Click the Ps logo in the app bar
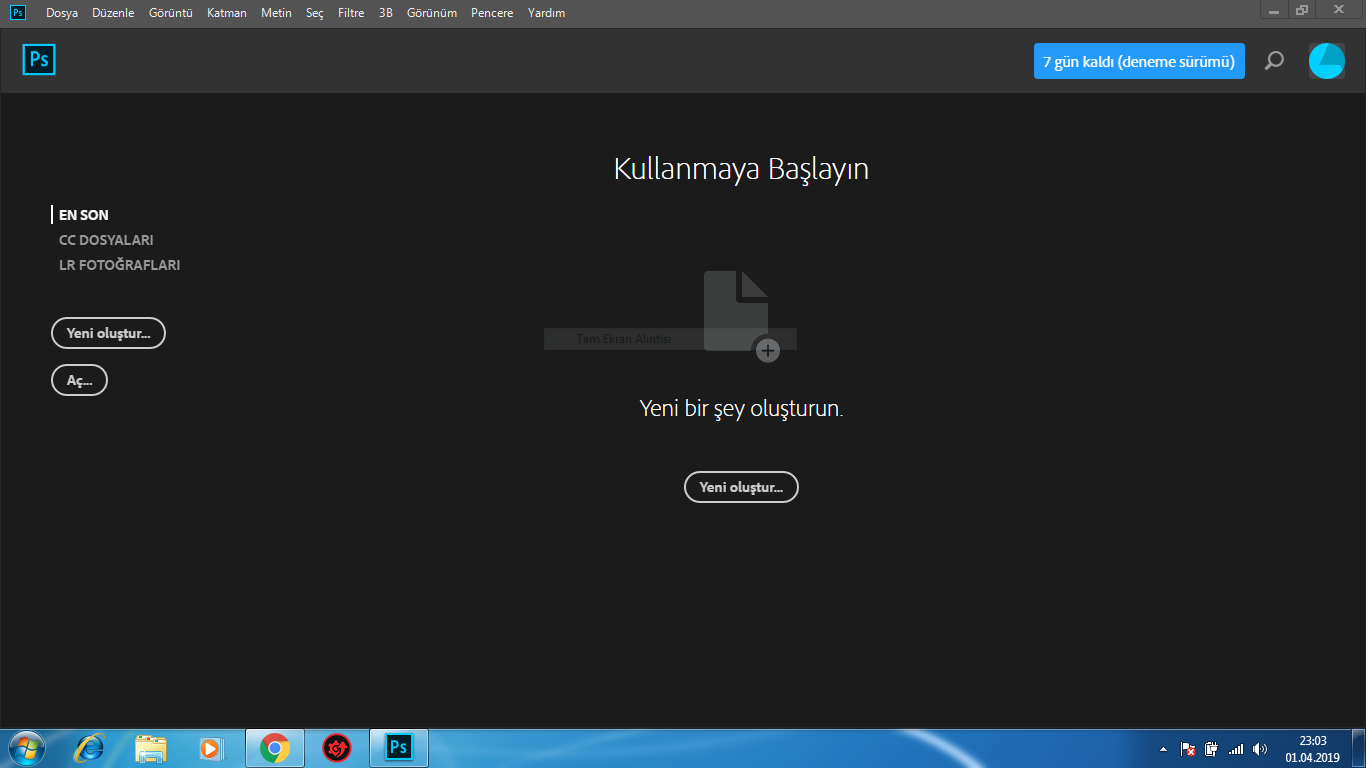The image size is (1366, 768). pos(38,60)
